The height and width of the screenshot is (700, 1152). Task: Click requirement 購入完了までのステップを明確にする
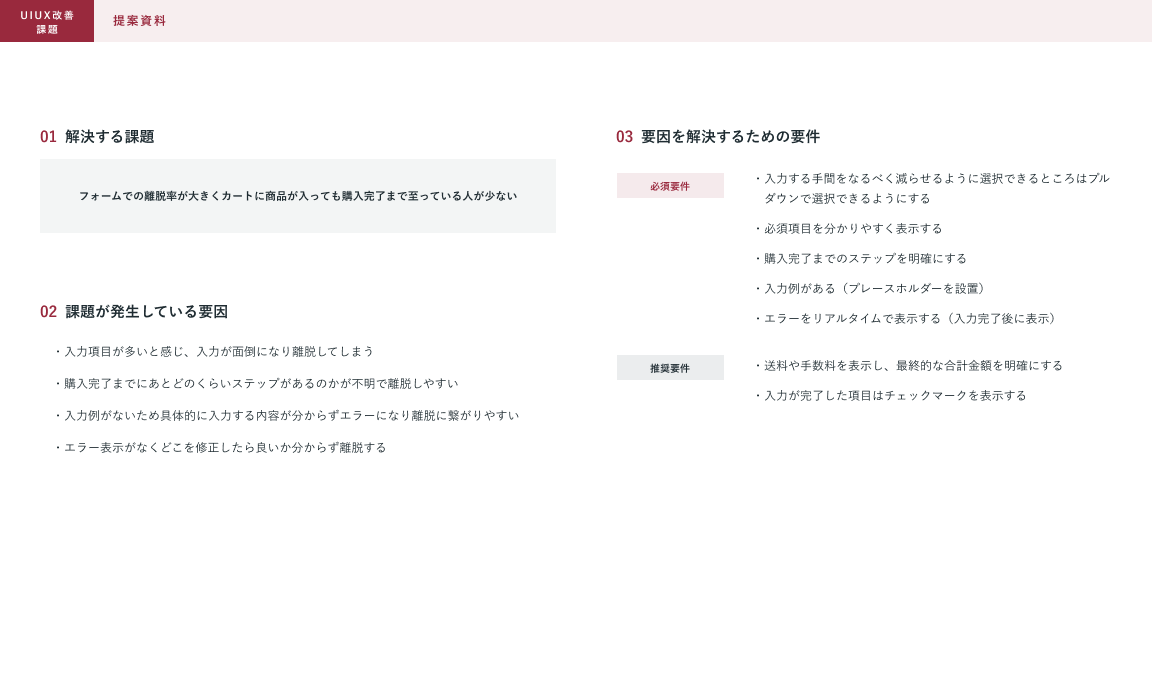(x=864, y=259)
